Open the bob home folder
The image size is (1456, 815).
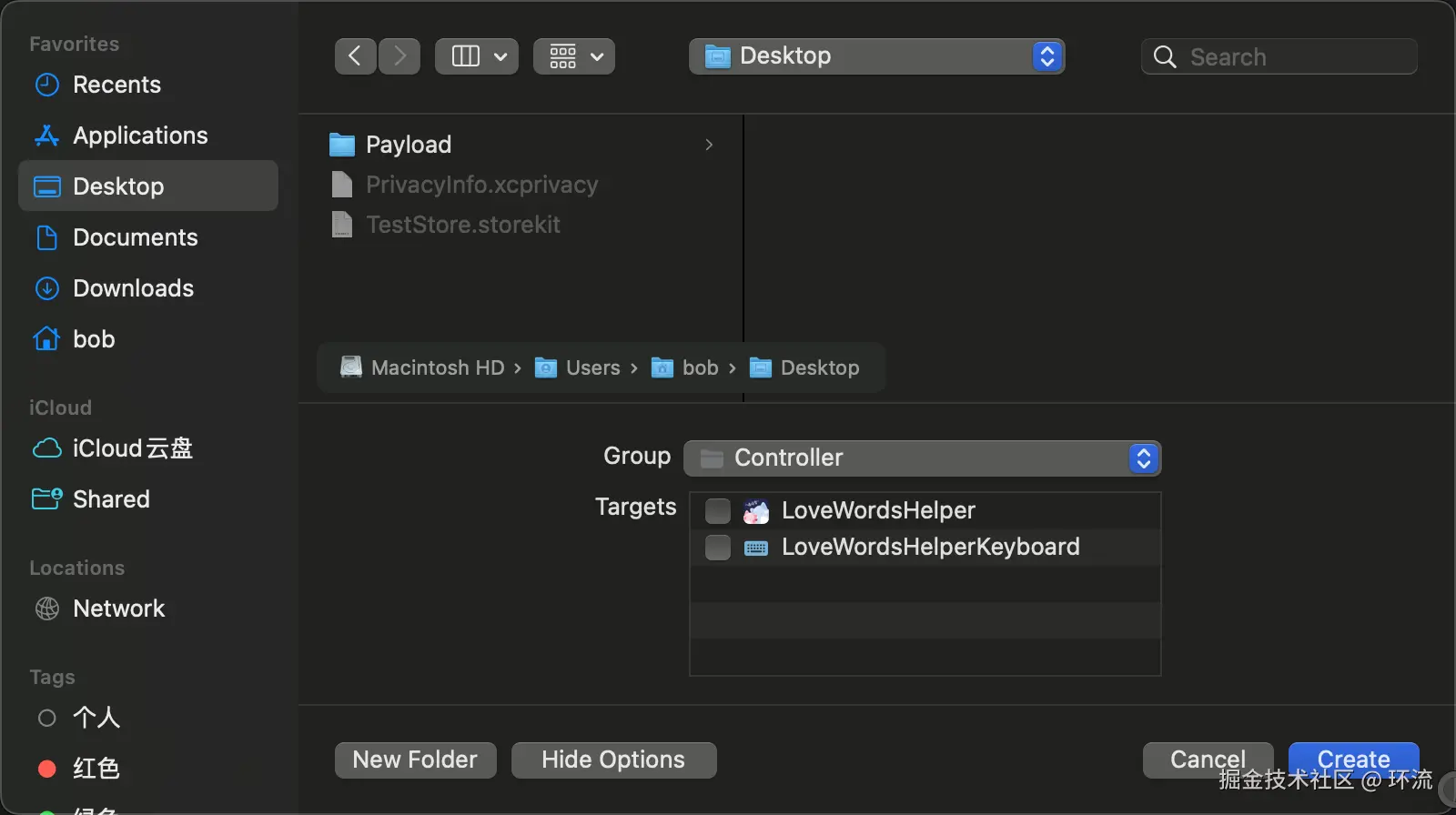click(x=93, y=339)
